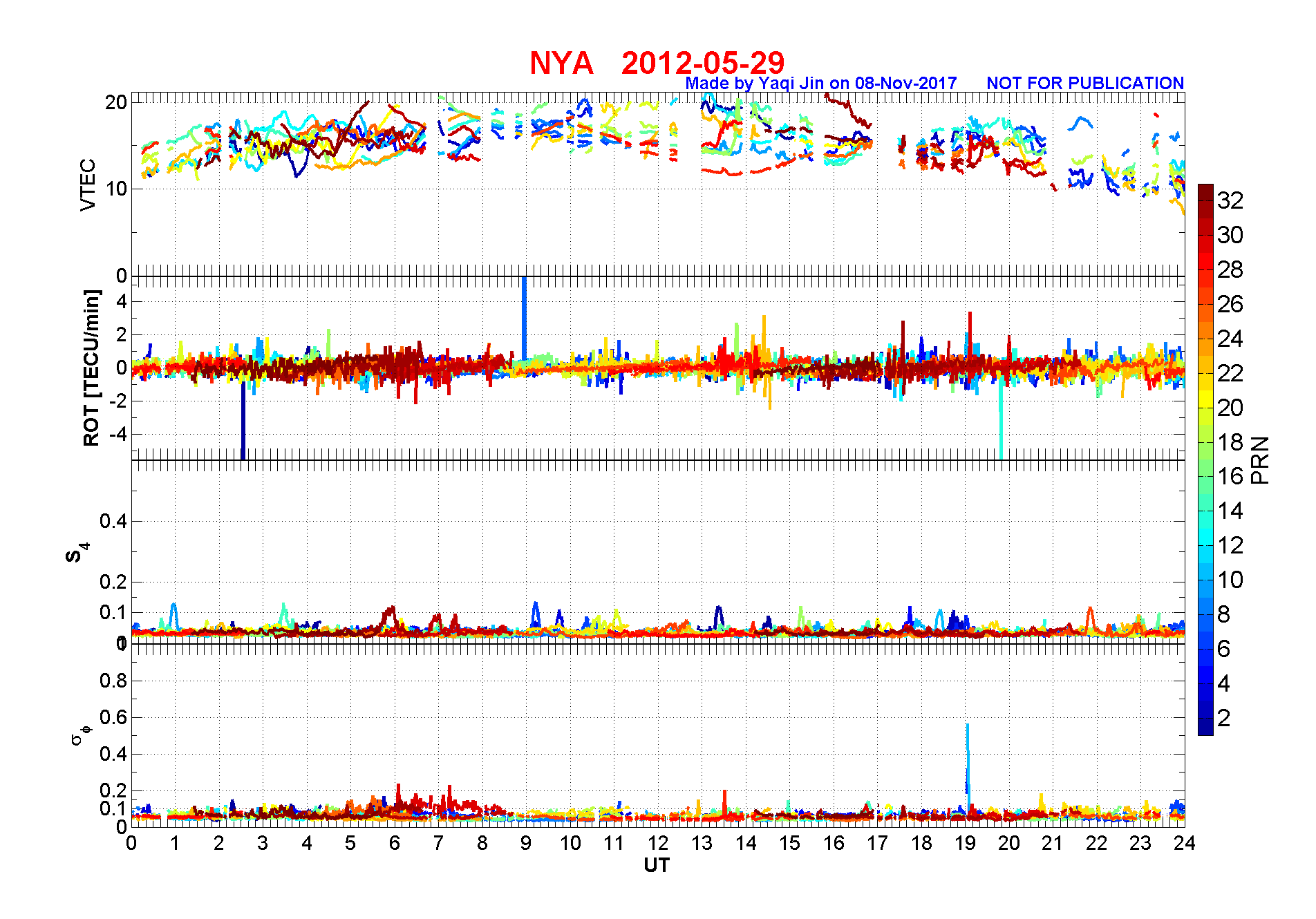
Task: Click colorbar tick label '16'
Action: point(1230,476)
